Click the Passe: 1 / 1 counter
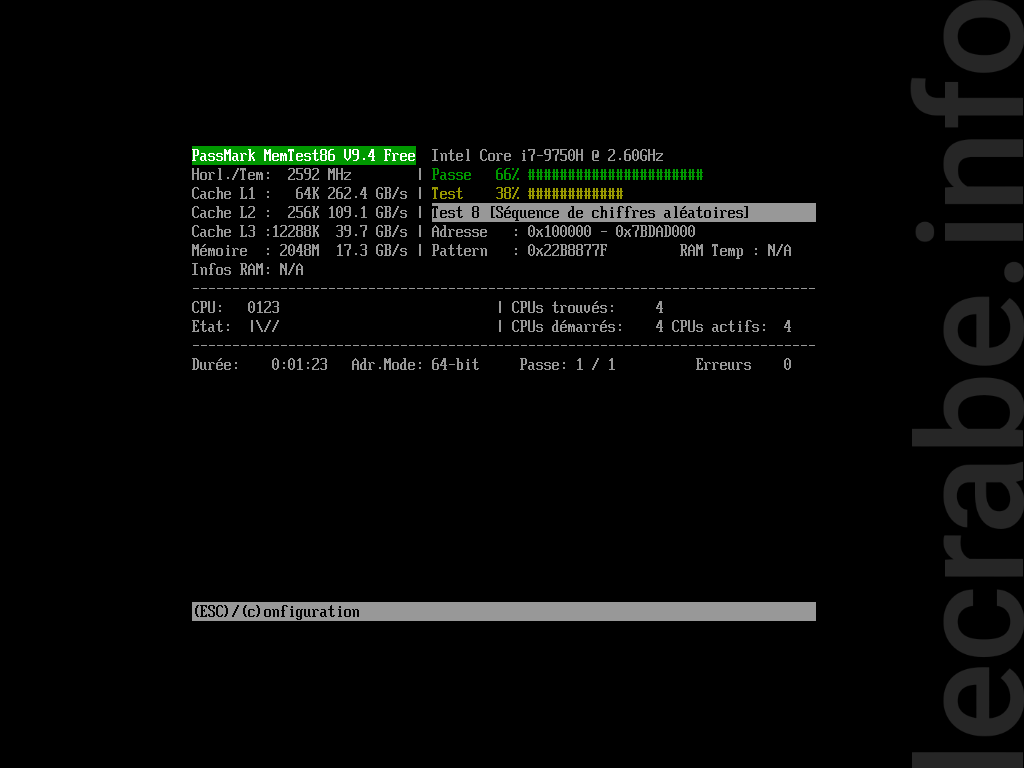1024x768 pixels. pos(568,364)
